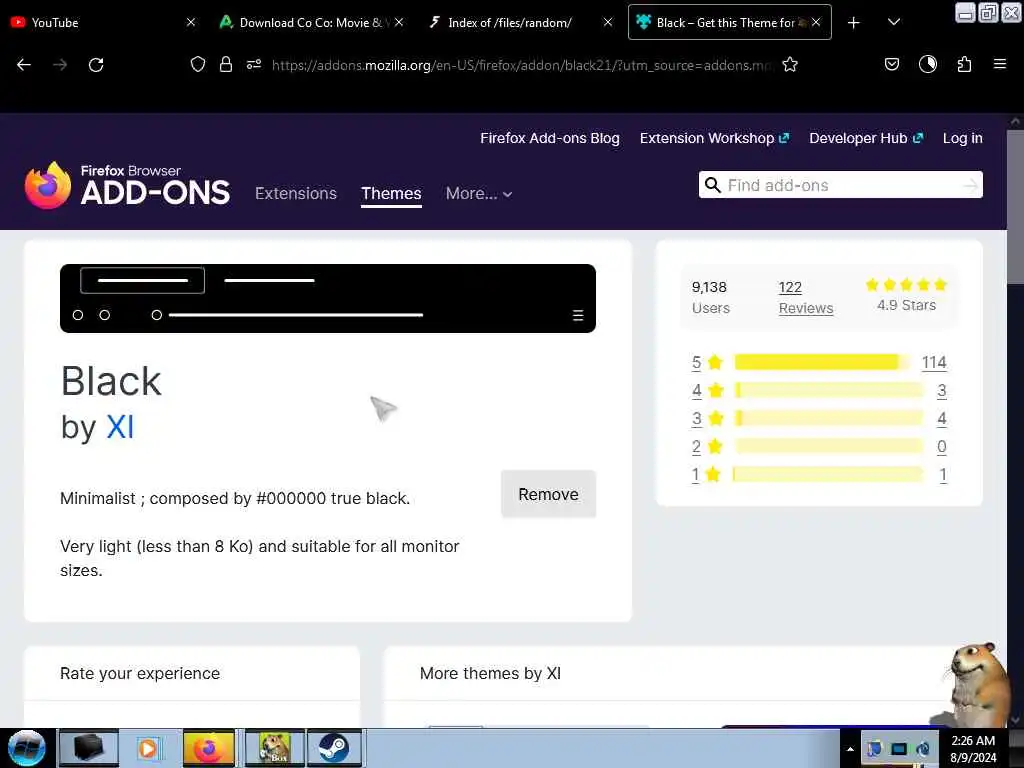
Task: Switch to Download Co Co: Movie tab
Action: 312,22
